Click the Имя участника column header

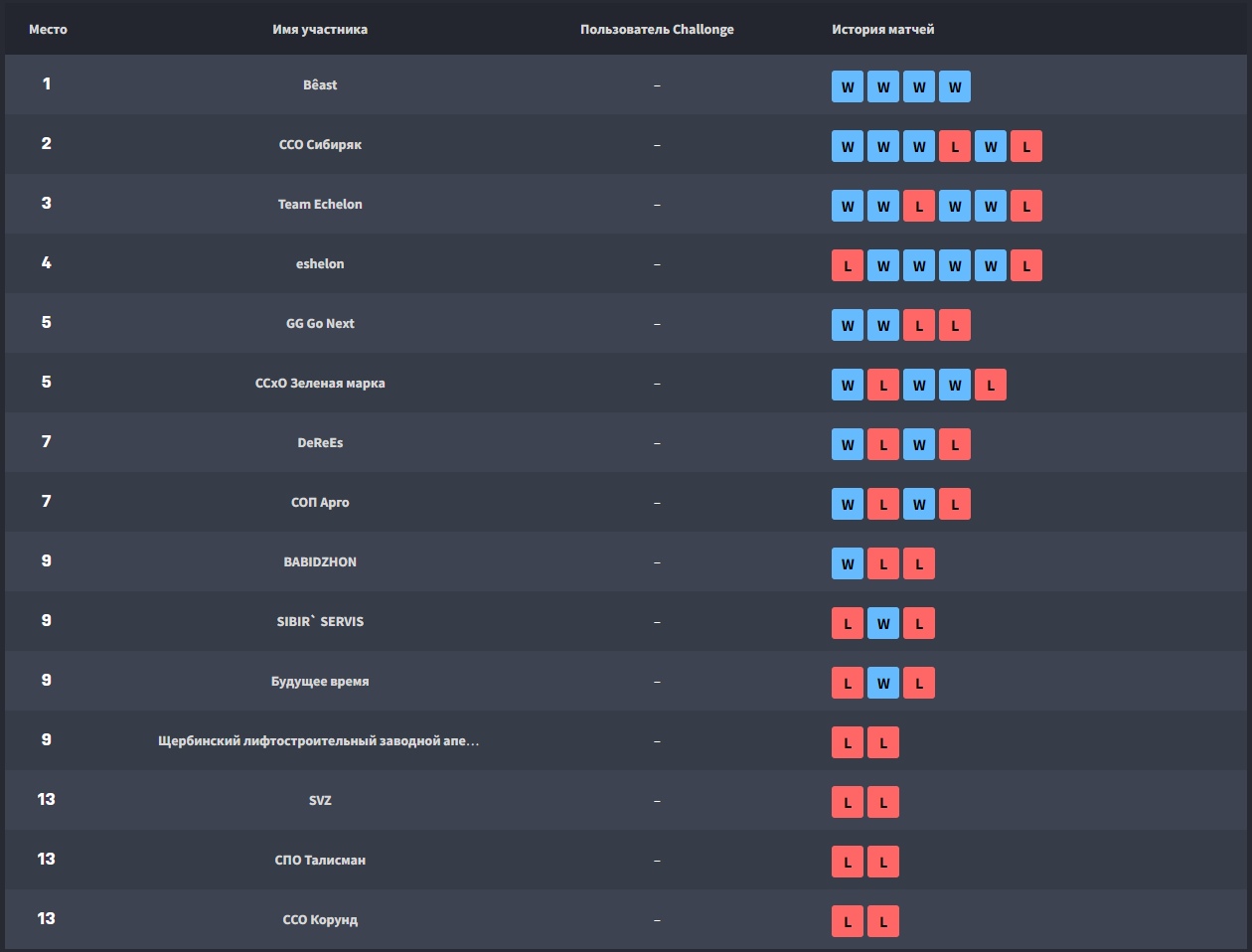click(x=320, y=29)
